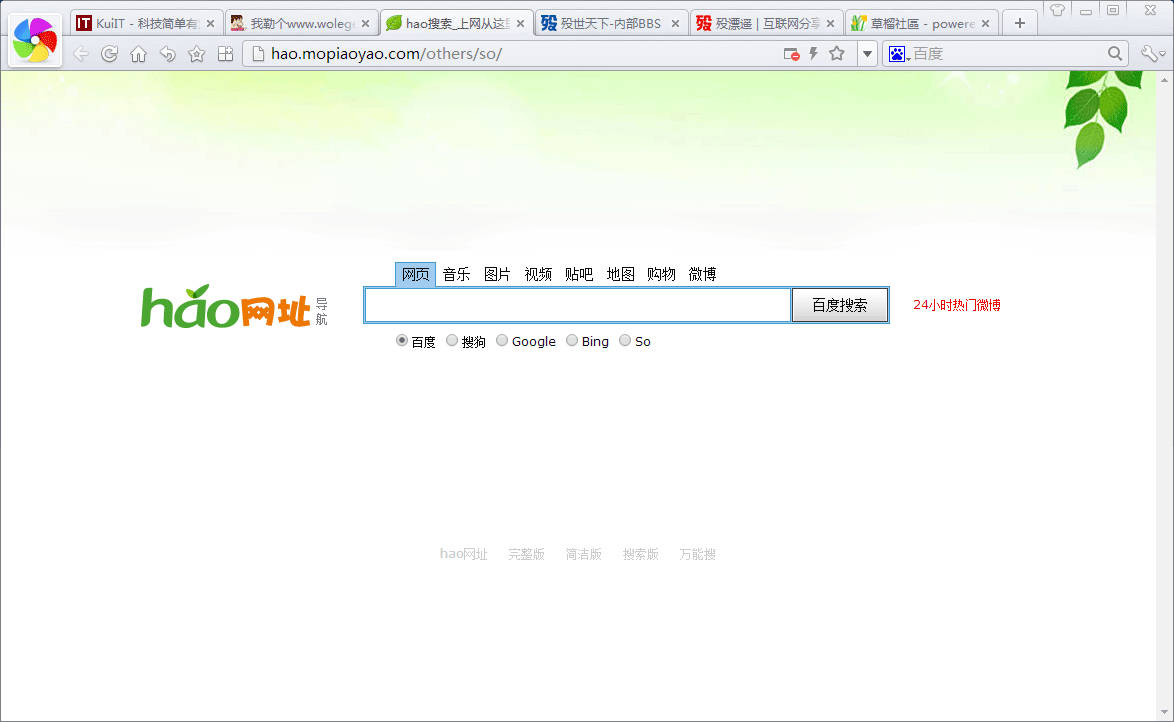Select the 视频 search category
Viewport: 1174px width, 722px height.
(538, 274)
